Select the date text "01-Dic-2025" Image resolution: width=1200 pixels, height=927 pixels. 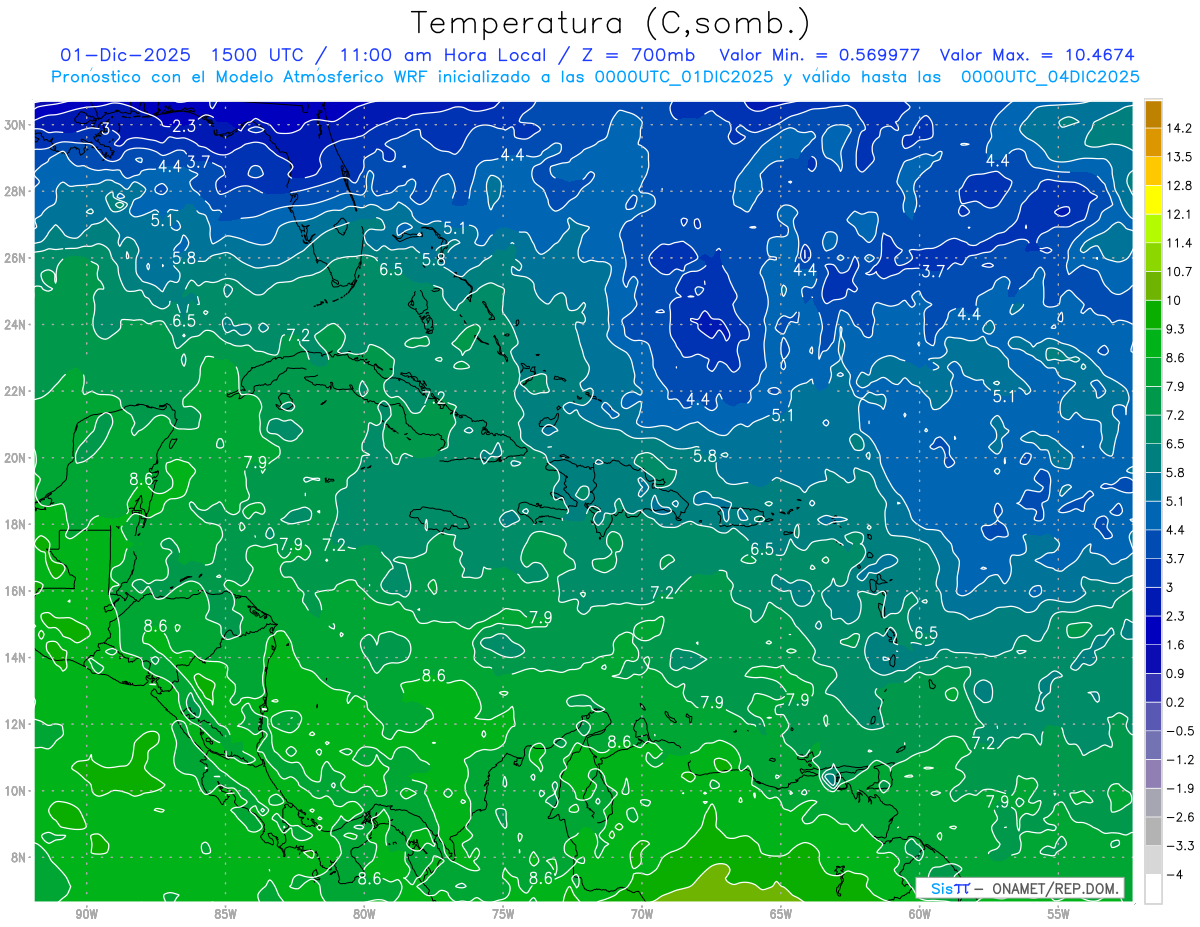[126, 54]
